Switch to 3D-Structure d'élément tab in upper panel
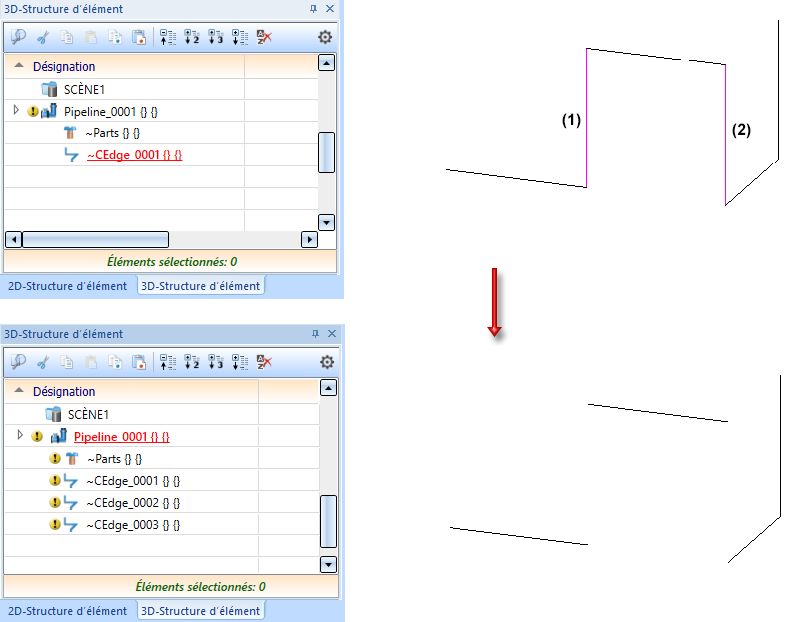796x622 pixels. 201,286
